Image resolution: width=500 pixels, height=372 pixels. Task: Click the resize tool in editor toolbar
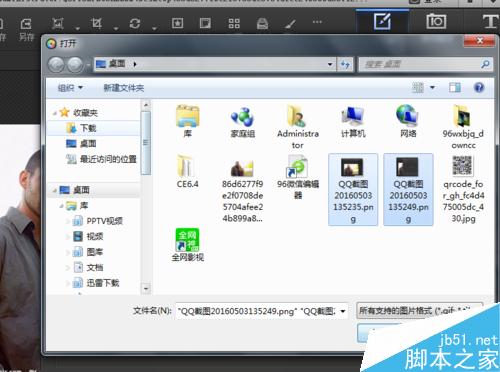click(x=58, y=23)
